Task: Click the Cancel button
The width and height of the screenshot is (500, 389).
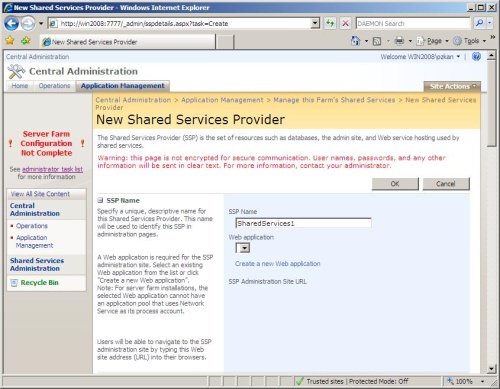Action: [446, 184]
